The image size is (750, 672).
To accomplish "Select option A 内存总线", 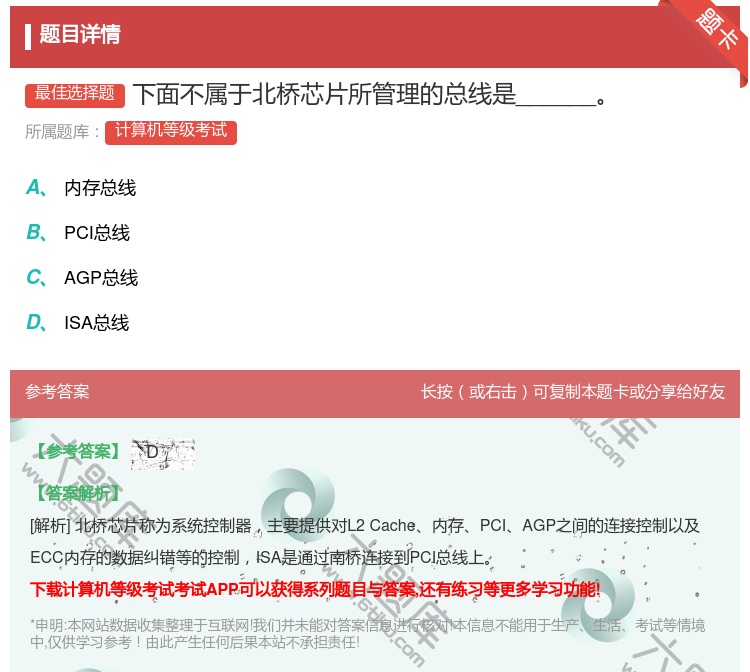I will pyautogui.click(x=81, y=188).
